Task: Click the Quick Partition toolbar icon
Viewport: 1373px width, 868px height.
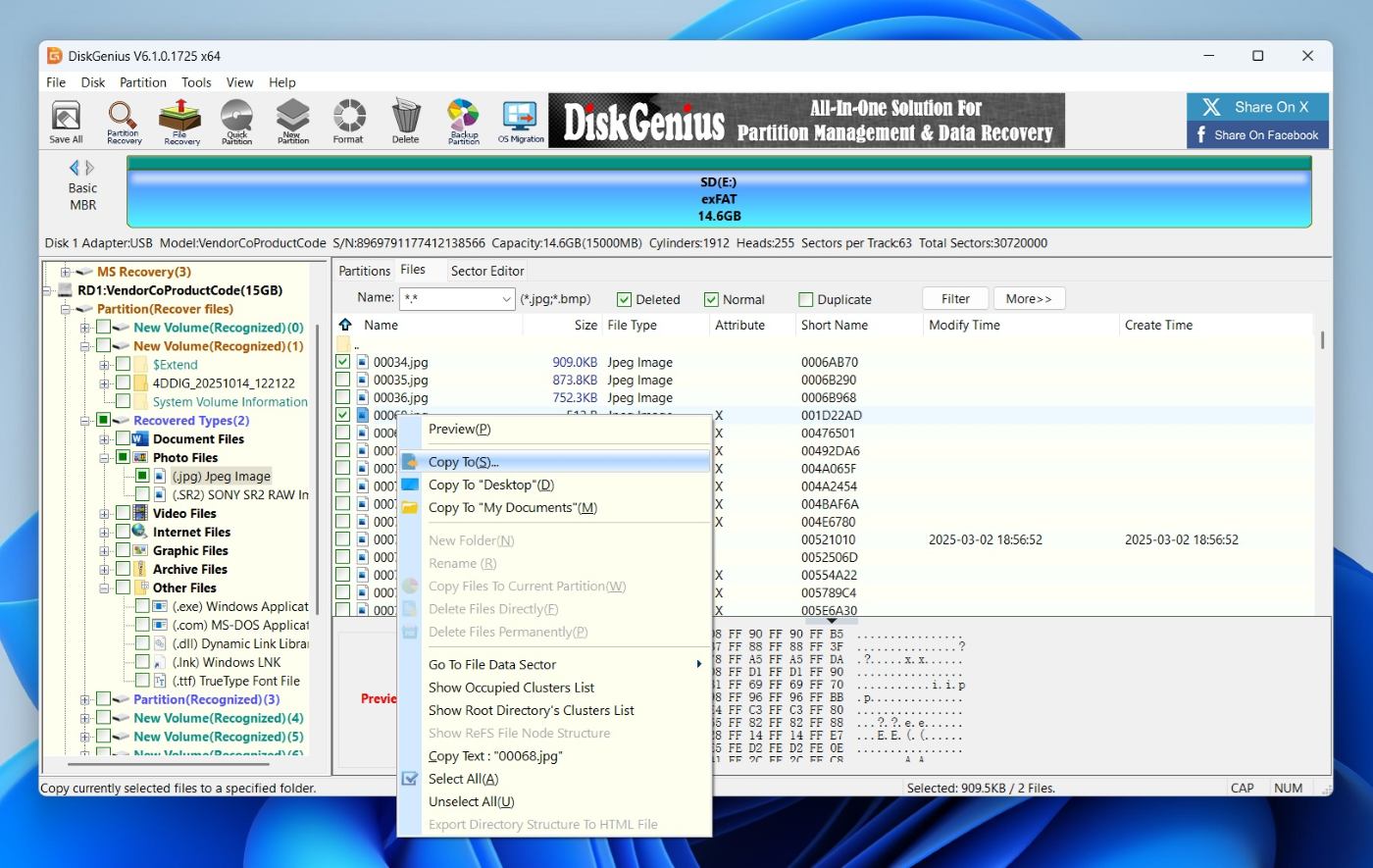Action: coord(236,120)
